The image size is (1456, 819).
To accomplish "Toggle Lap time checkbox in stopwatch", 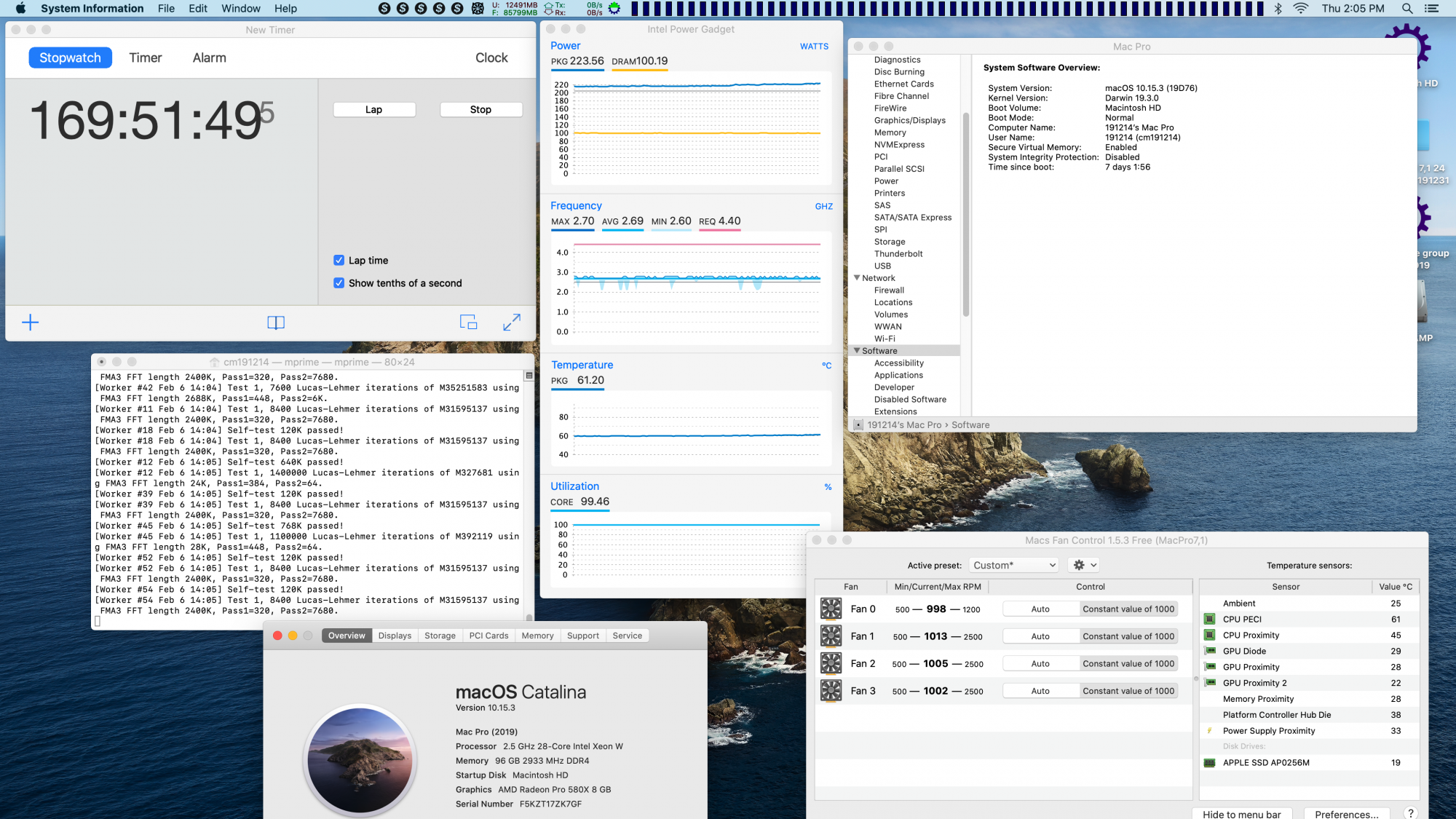I will [339, 260].
